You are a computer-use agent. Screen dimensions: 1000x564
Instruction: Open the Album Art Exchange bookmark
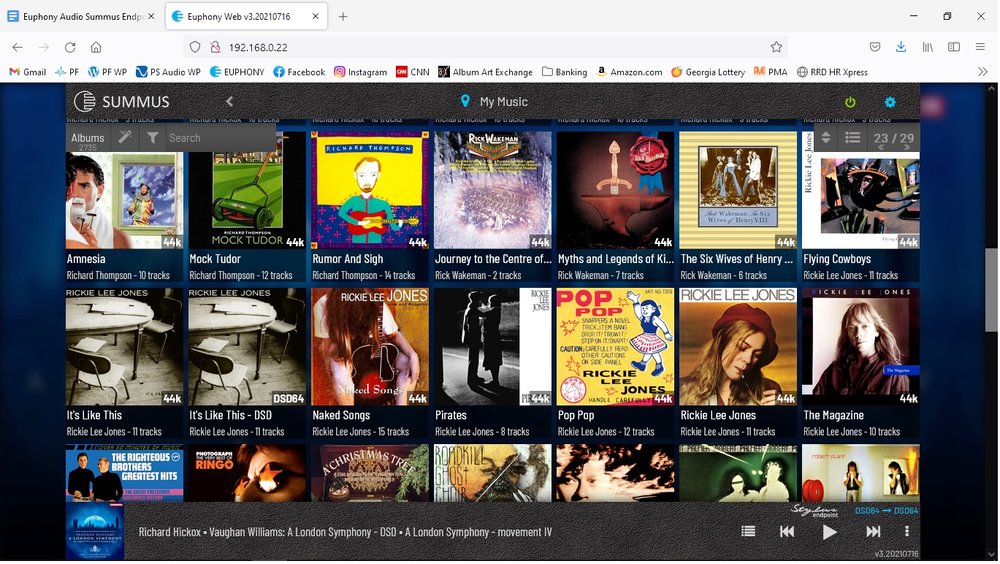pos(485,72)
